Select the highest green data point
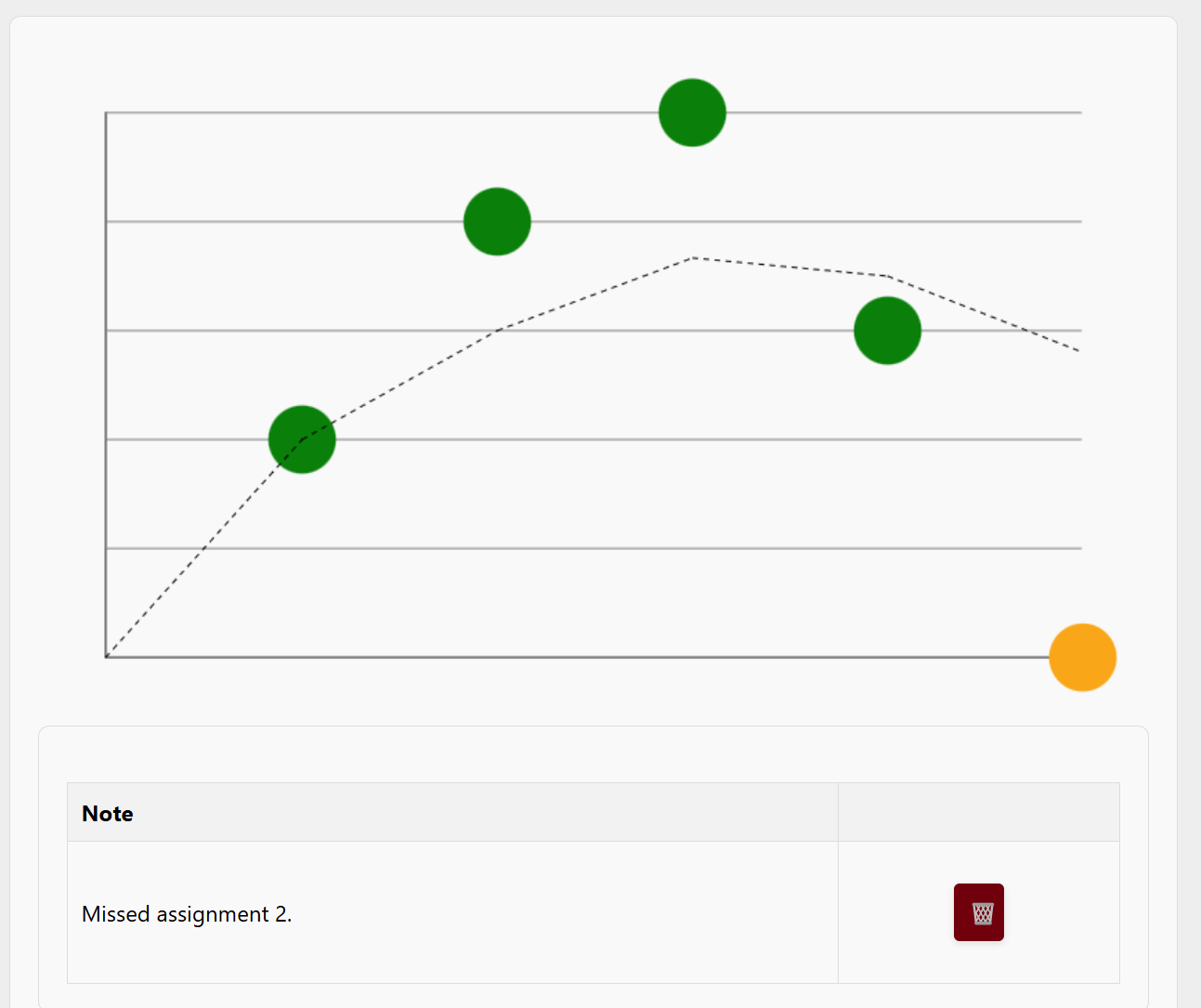 pyautogui.click(x=692, y=112)
